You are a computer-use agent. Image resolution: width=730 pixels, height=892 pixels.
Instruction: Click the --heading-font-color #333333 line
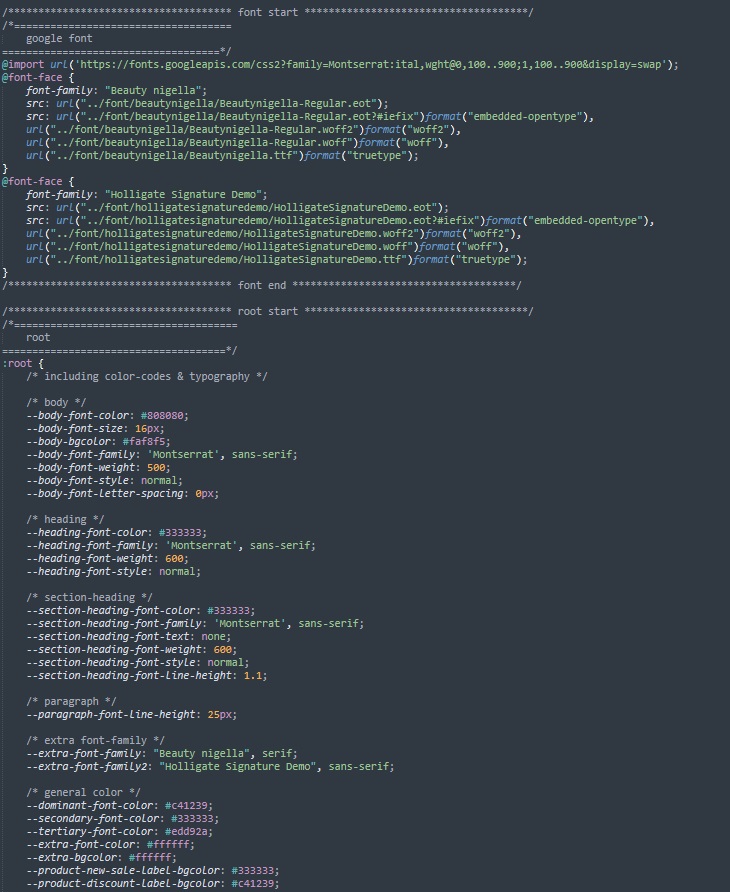tap(116, 532)
